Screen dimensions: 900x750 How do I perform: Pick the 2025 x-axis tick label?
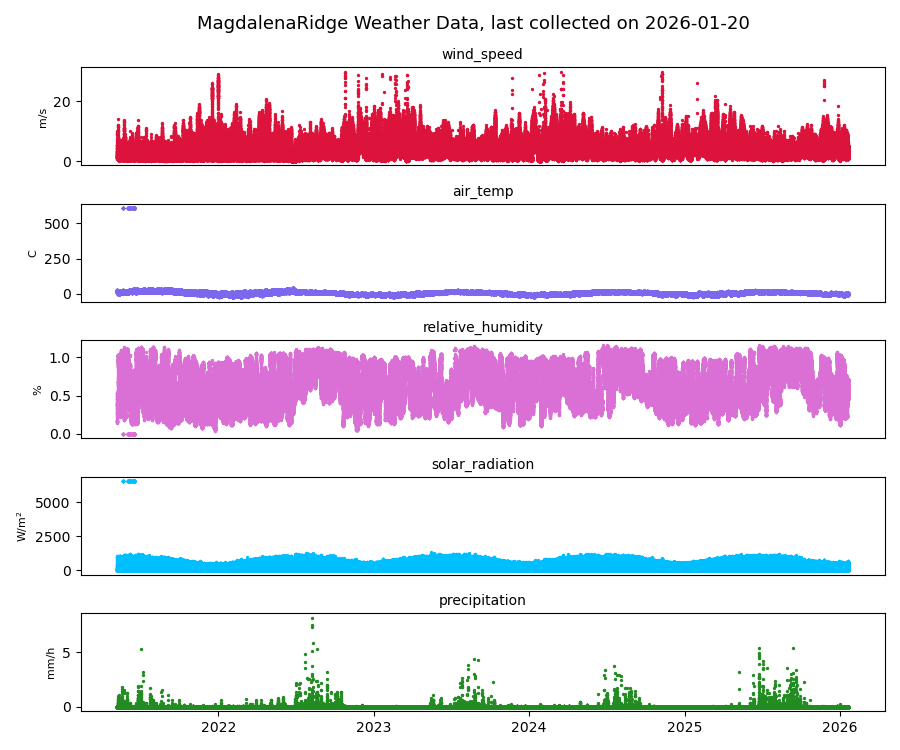pos(685,727)
